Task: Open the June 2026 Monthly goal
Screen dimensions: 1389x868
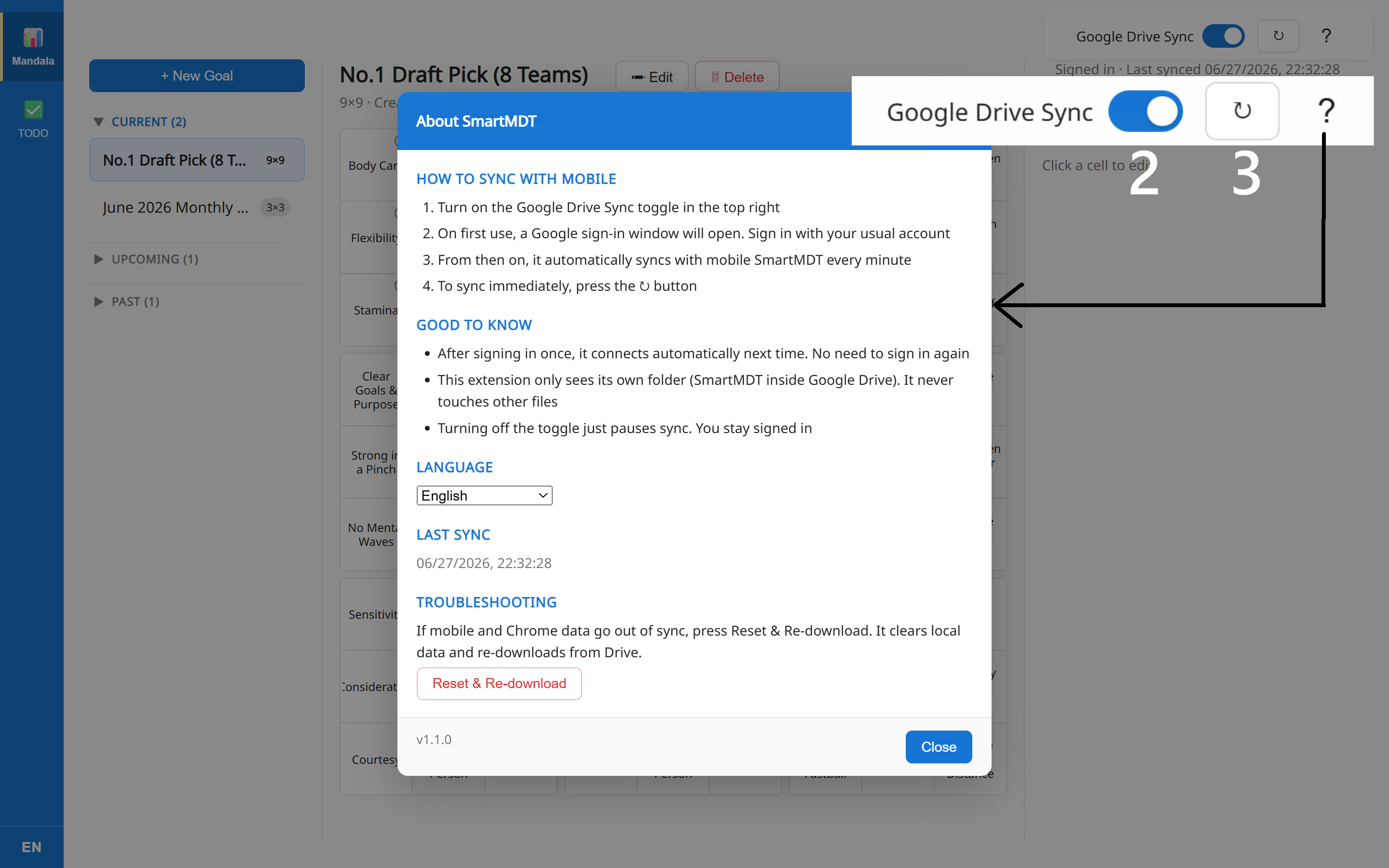Action: tap(197, 207)
